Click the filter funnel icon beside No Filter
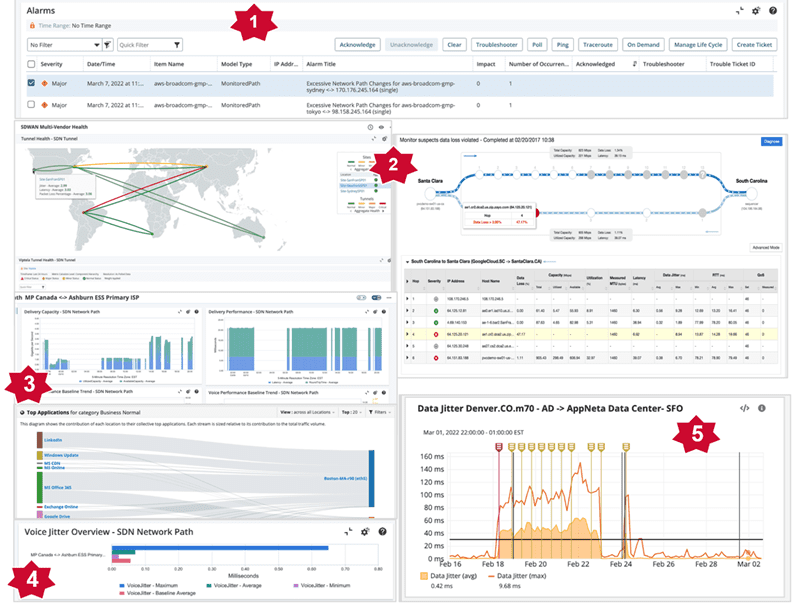 click(x=107, y=45)
